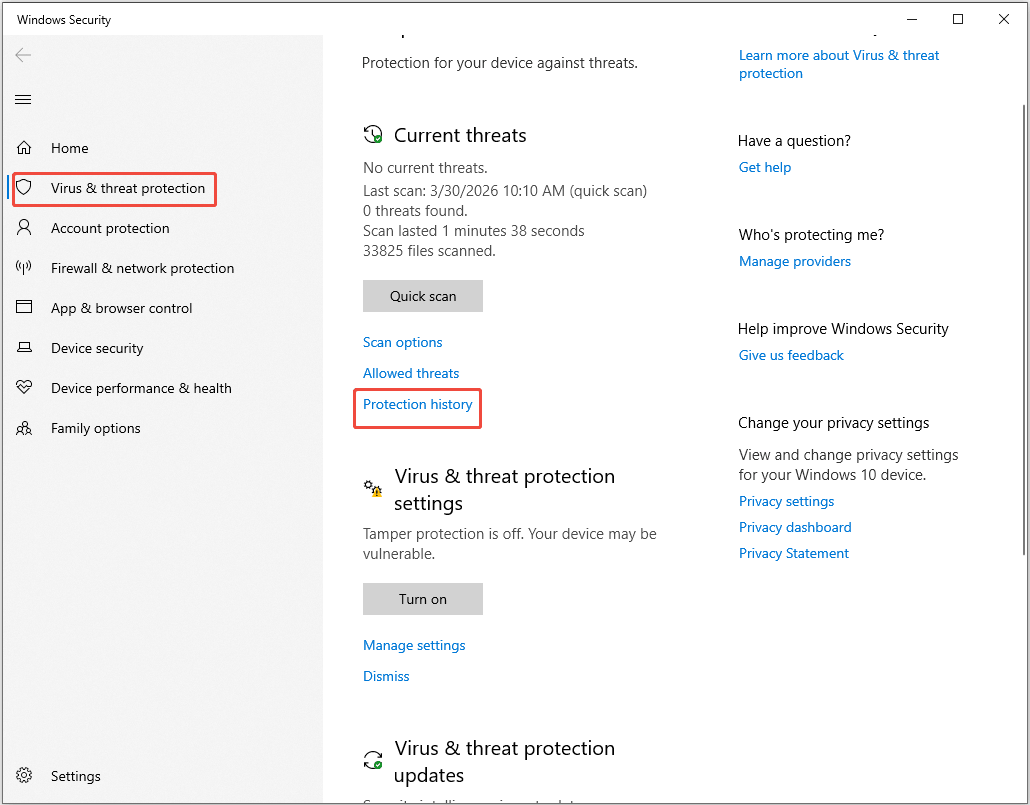Click the 'No current threats.' text
1030x805 pixels.
(x=425, y=168)
